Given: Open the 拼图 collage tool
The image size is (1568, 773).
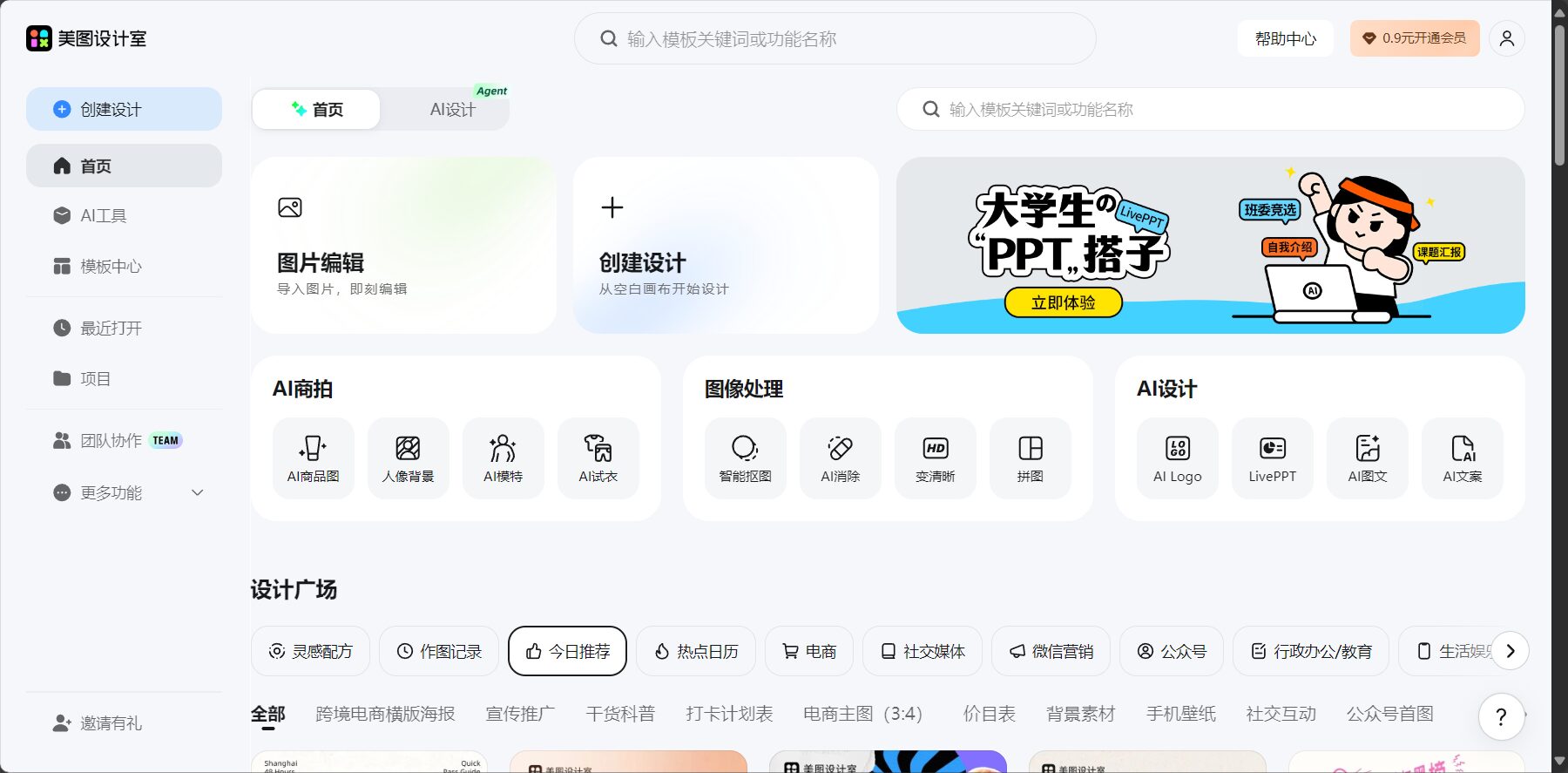Looking at the screenshot, I should [1031, 458].
